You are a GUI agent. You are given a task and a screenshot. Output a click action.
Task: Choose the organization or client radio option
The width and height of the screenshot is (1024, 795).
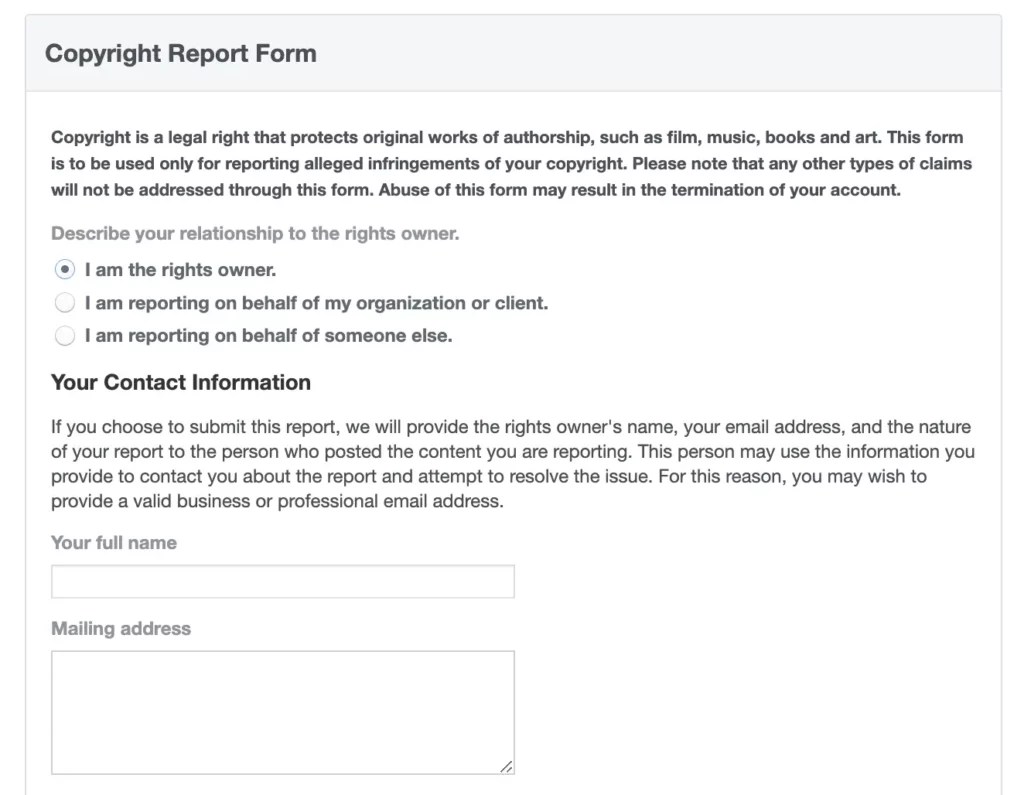click(65, 303)
